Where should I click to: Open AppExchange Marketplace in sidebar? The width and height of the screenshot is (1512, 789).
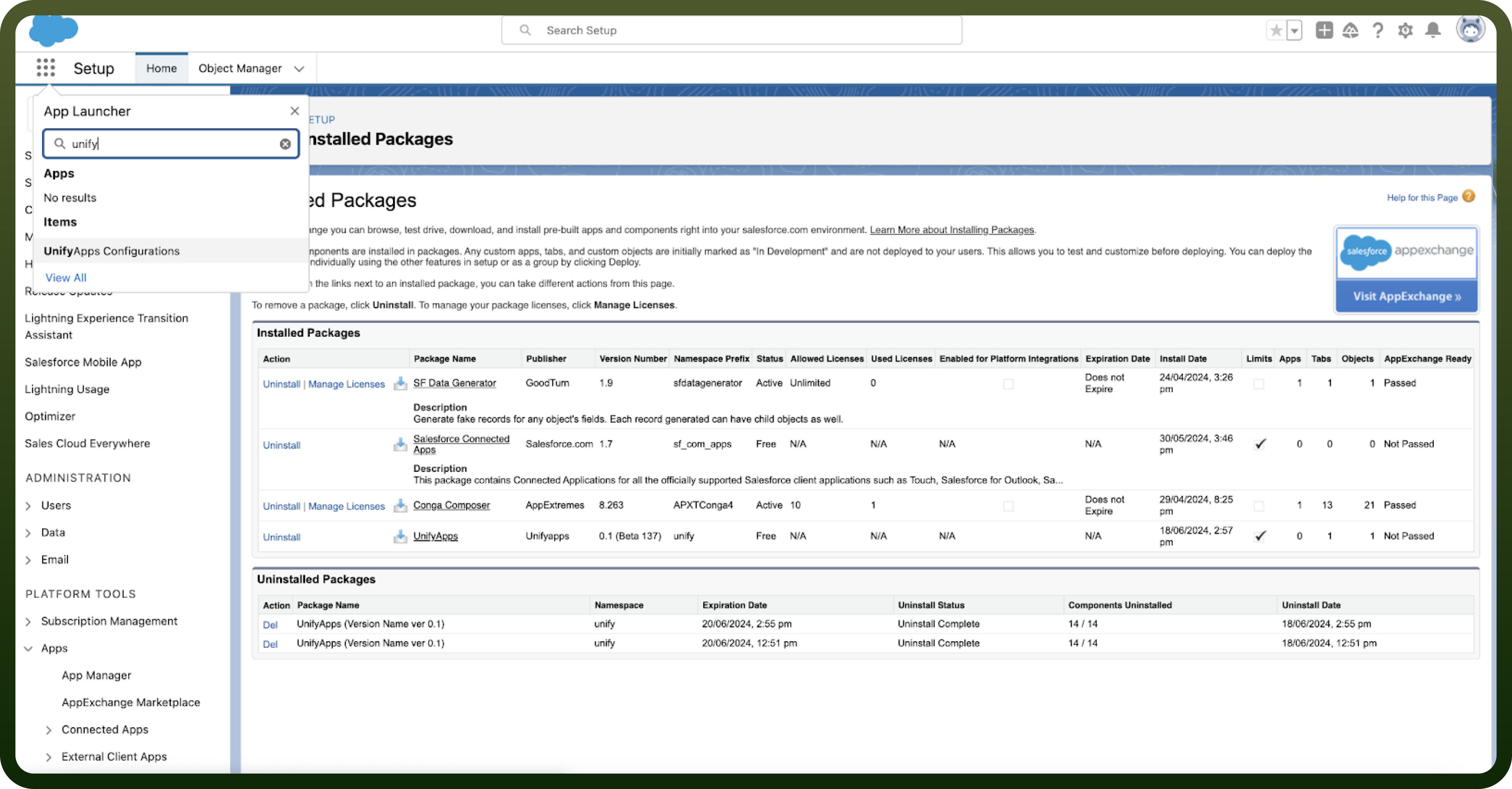tap(131, 702)
